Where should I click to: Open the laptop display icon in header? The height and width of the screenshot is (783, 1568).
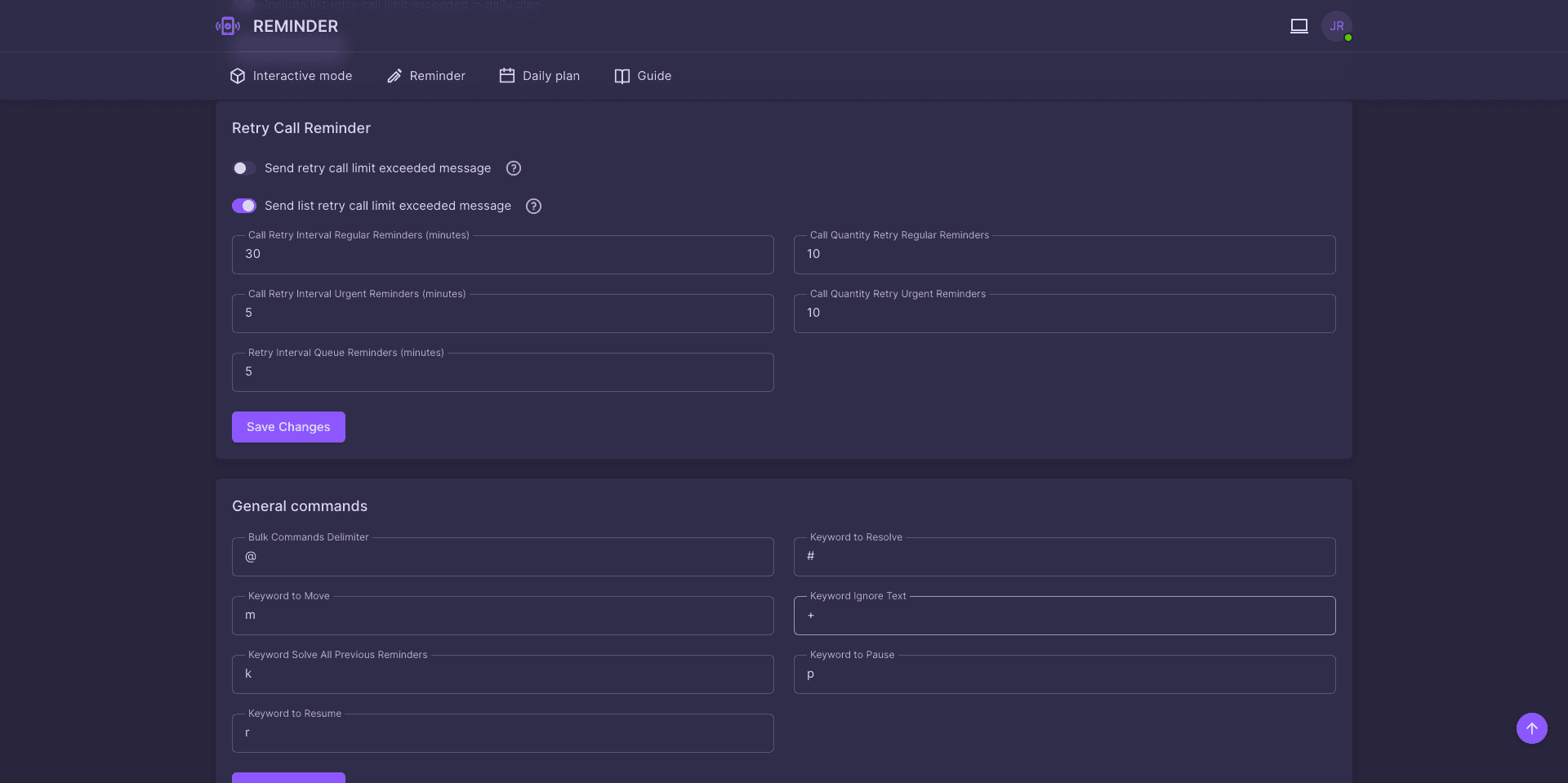1299,26
